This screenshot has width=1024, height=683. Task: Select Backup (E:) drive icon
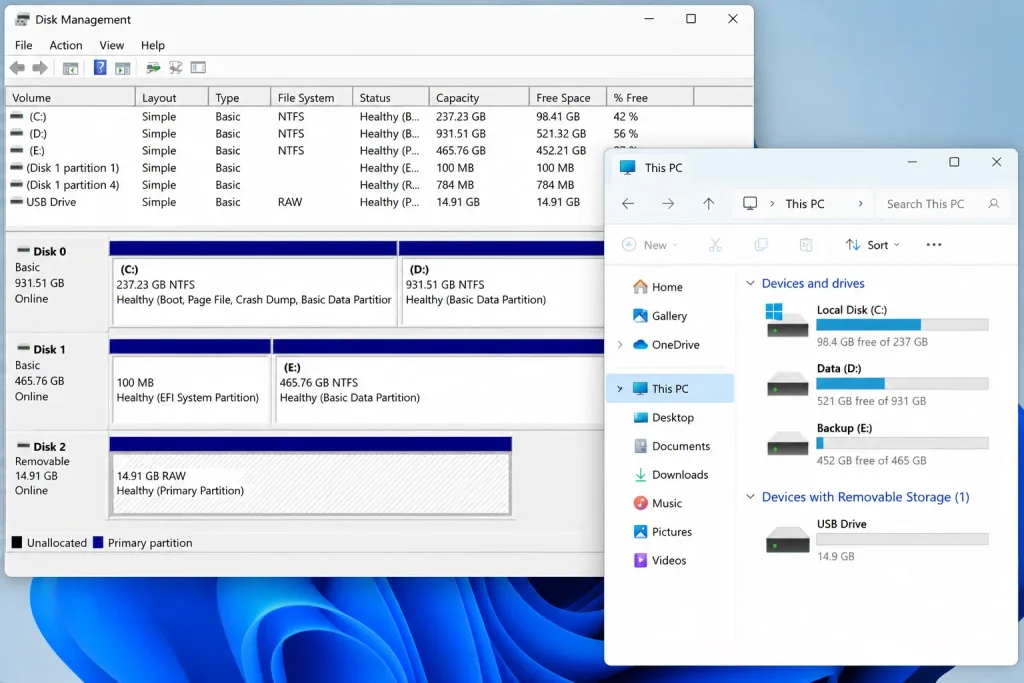(787, 442)
